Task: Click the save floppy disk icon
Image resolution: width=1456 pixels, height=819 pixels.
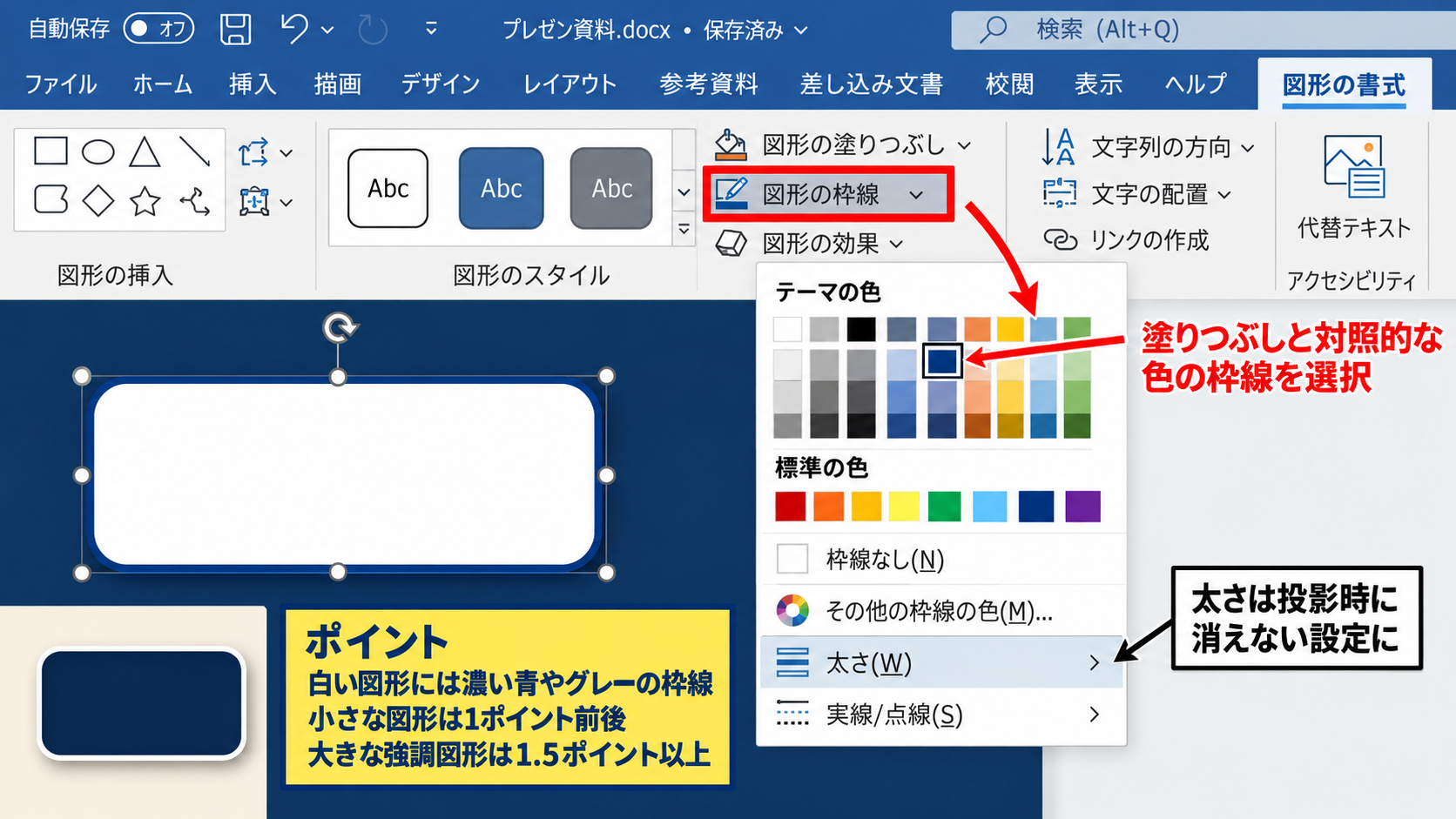Action: [235, 30]
